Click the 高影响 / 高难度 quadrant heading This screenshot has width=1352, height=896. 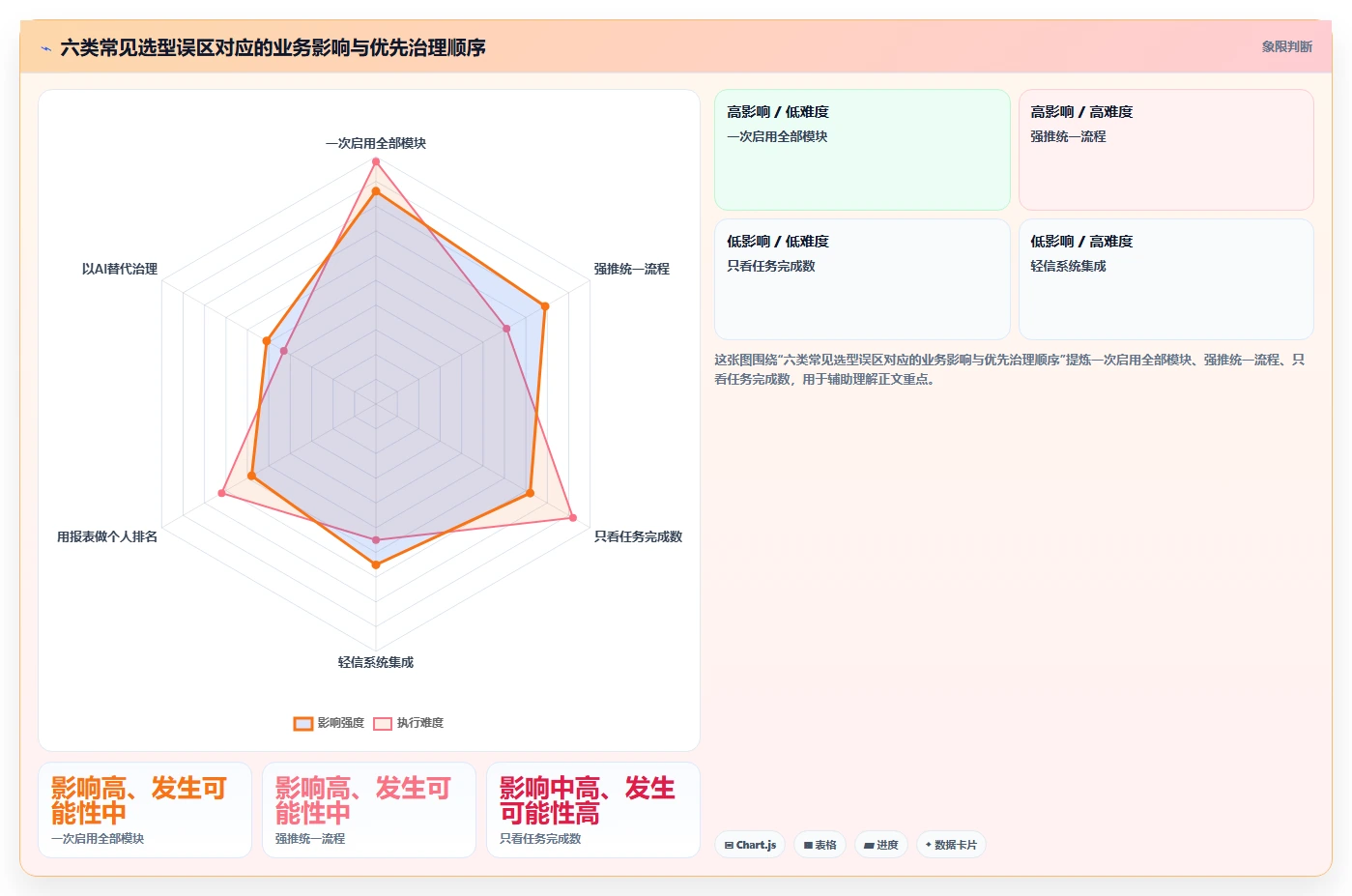tap(1081, 112)
